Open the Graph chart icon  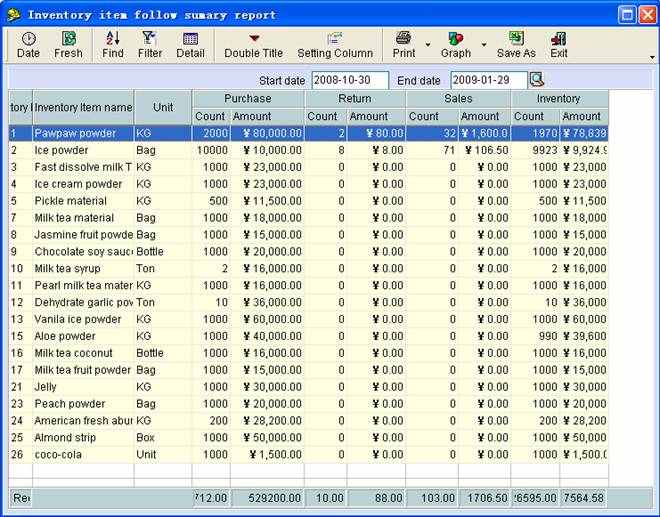point(455,39)
